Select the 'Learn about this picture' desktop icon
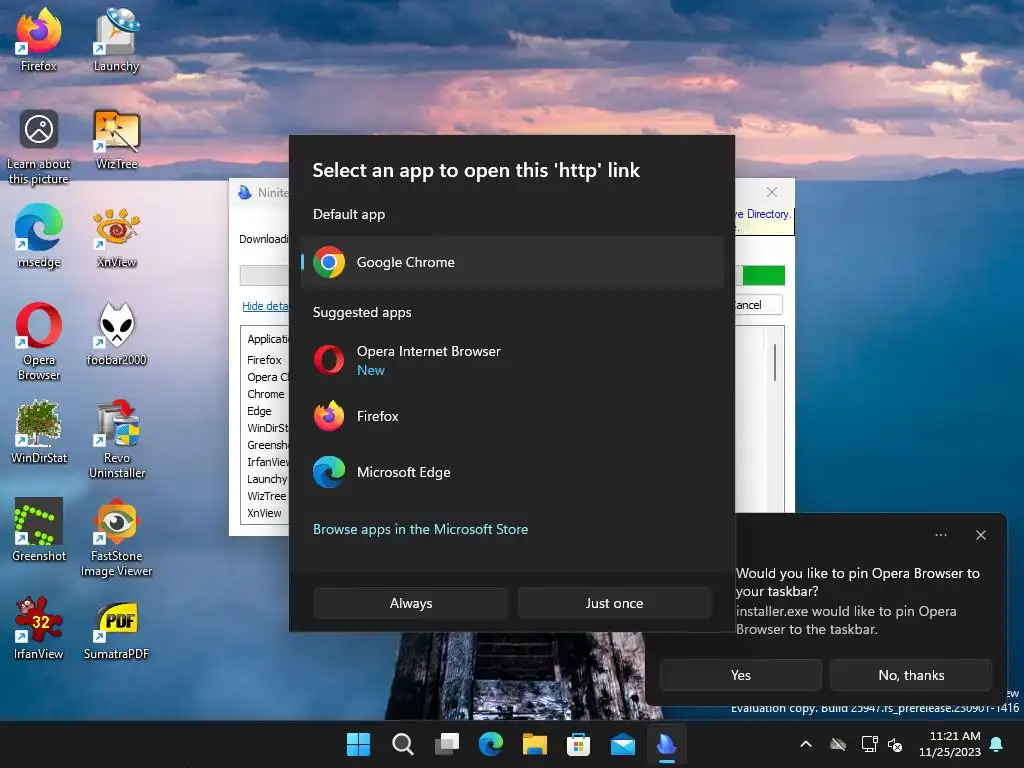Image resolution: width=1024 pixels, height=768 pixels. (39, 146)
